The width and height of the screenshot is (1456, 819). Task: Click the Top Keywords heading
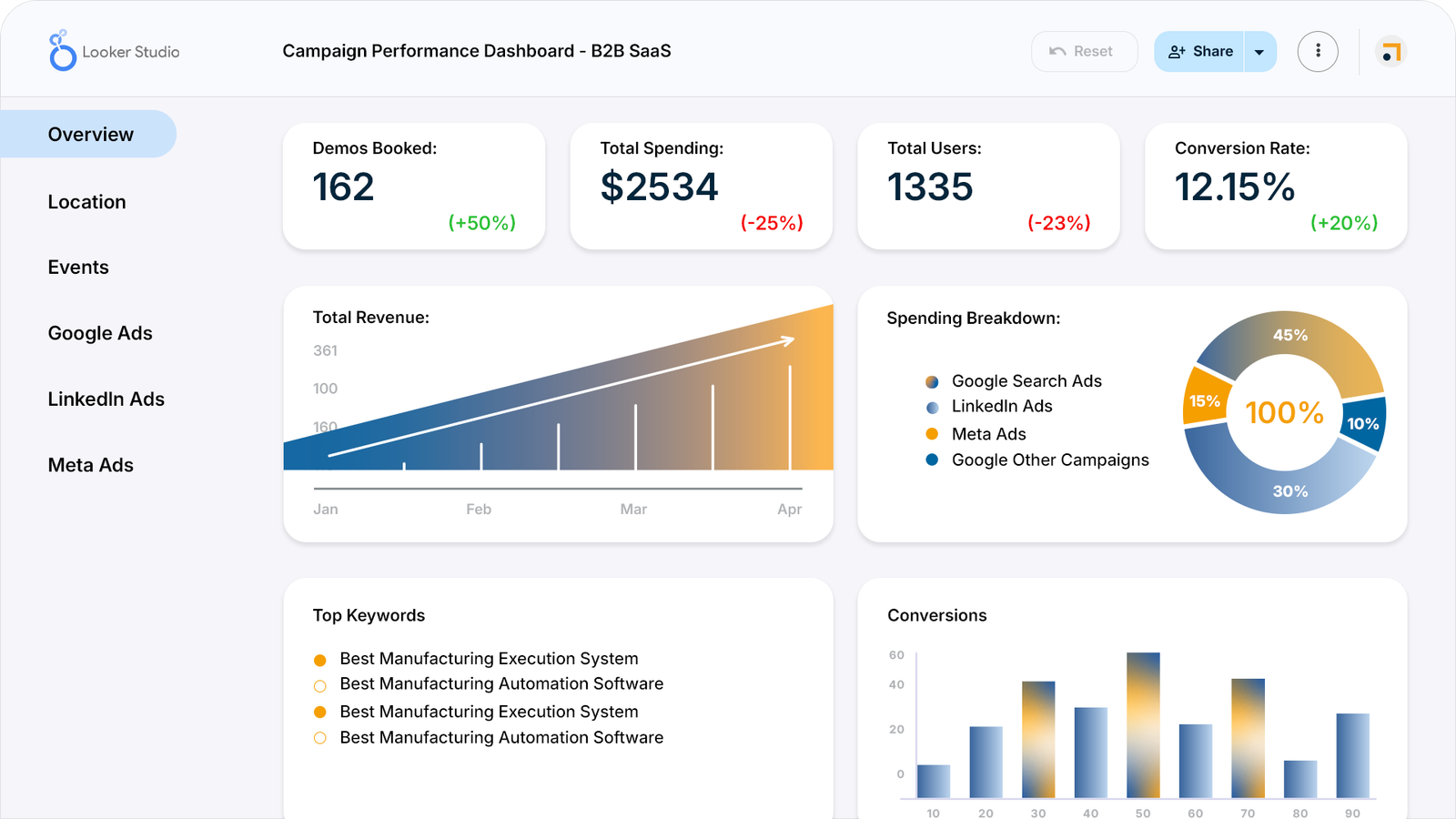pyautogui.click(x=369, y=615)
